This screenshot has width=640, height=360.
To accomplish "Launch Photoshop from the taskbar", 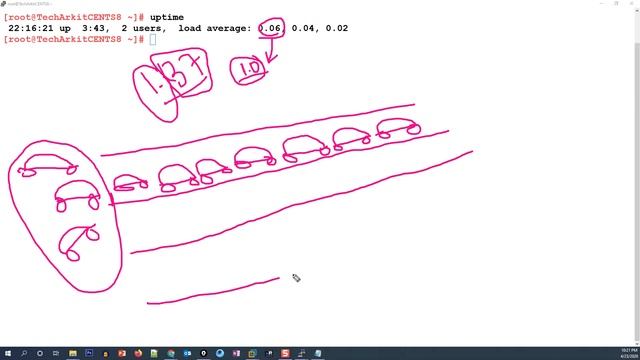I will tap(89, 353).
